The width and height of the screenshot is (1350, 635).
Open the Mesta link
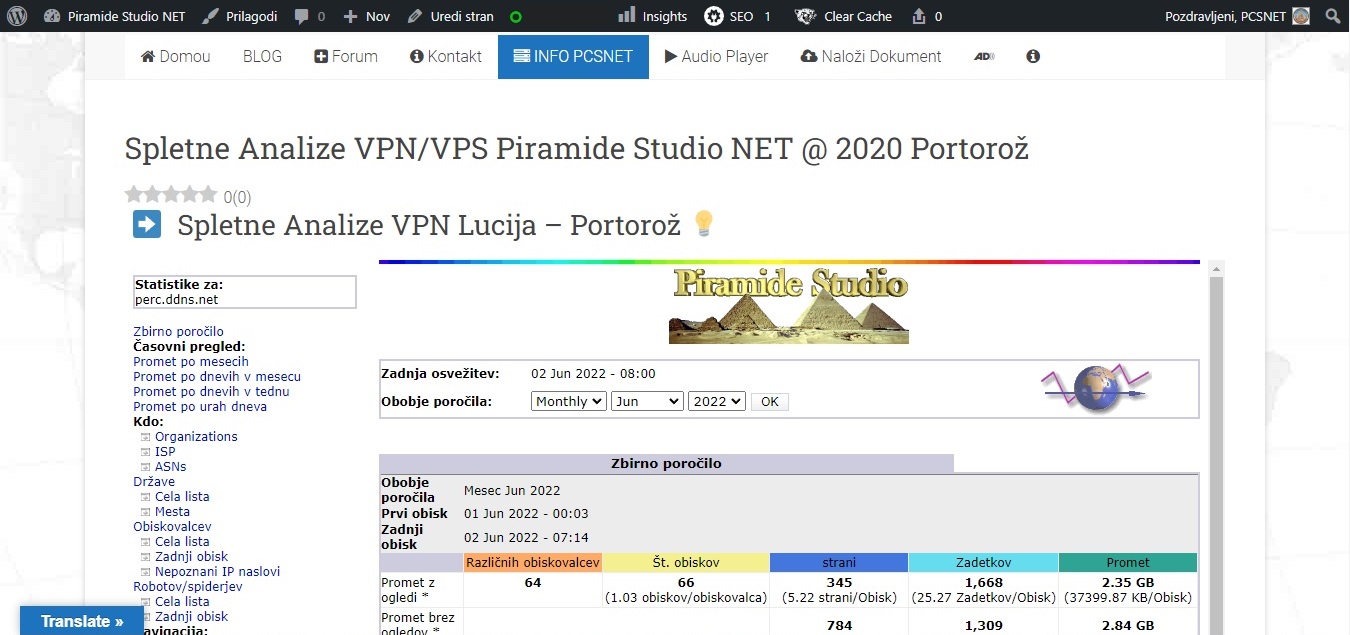tap(172, 512)
